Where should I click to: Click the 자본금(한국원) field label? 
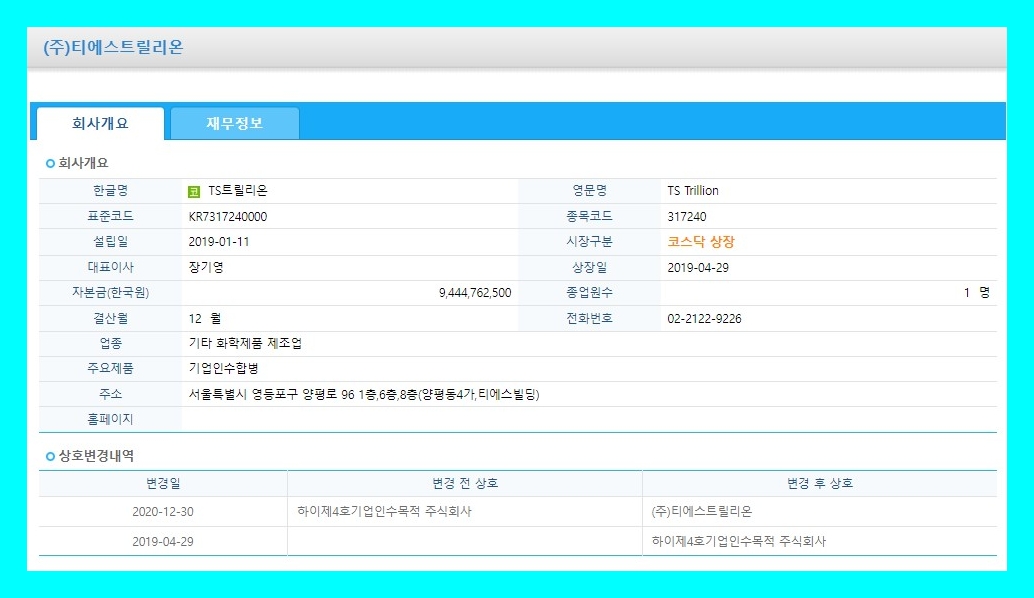pos(111,292)
